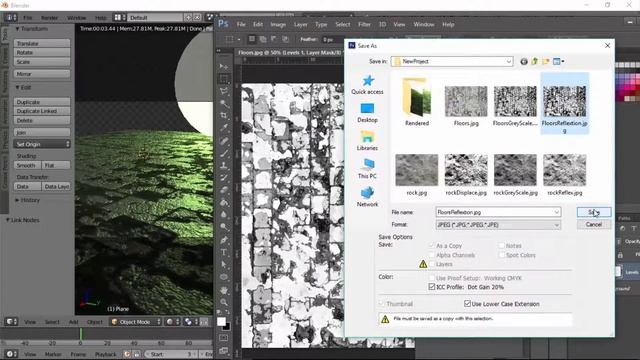Click Cancel button in Save As
The image size is (640, 360).
594,224
